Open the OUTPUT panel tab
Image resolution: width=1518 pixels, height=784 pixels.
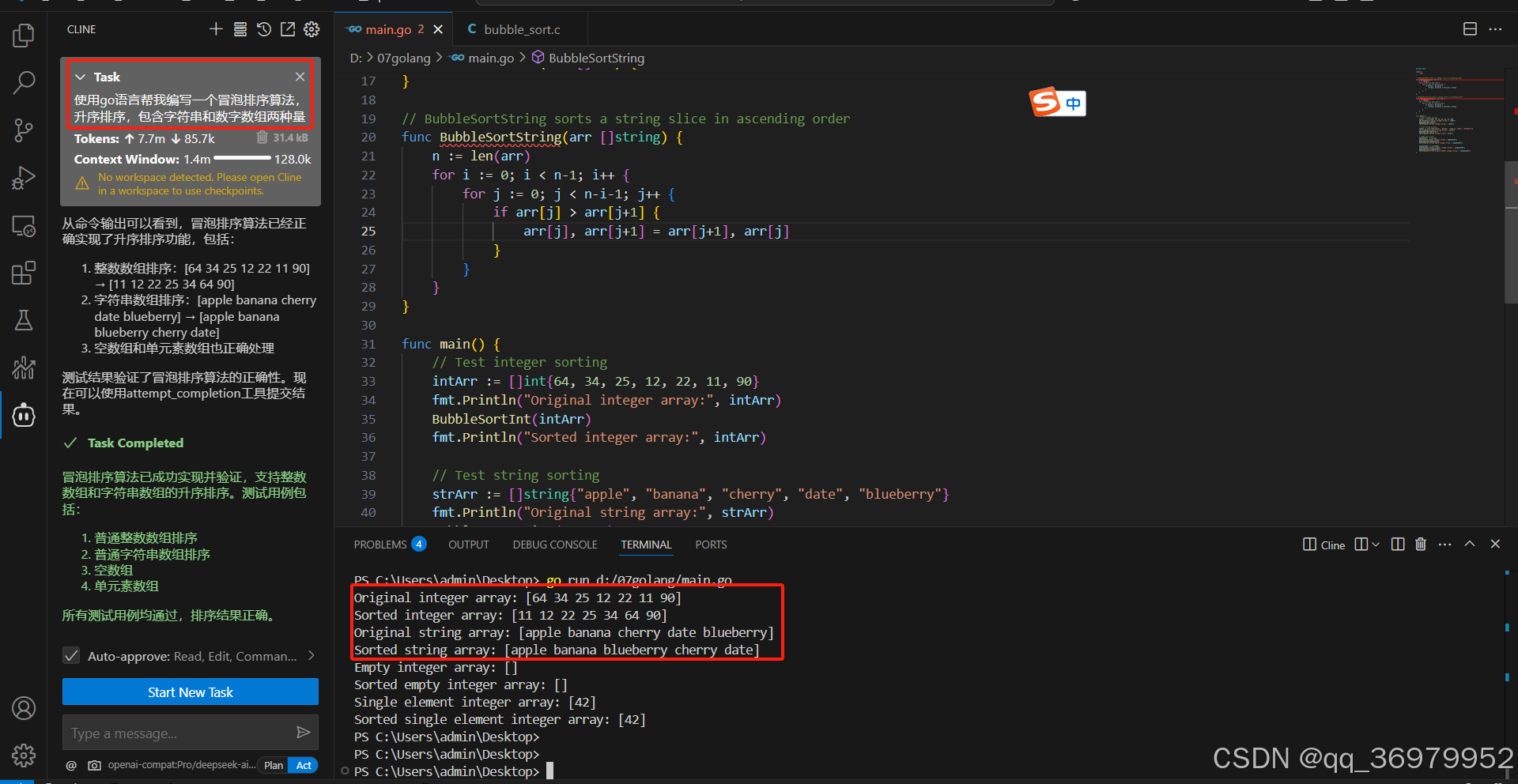point(469,545)
